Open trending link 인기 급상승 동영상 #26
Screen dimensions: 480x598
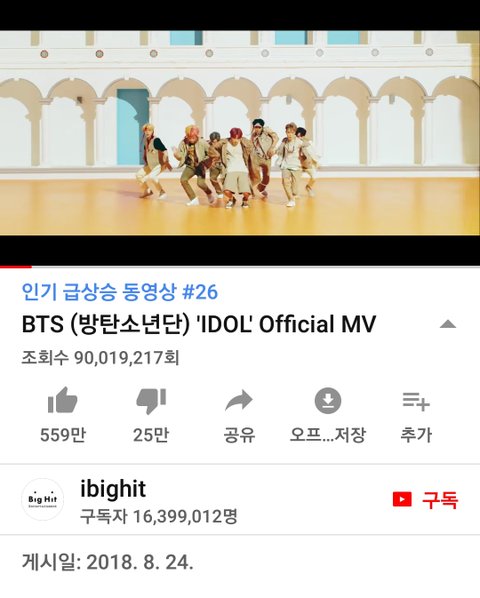120,292
